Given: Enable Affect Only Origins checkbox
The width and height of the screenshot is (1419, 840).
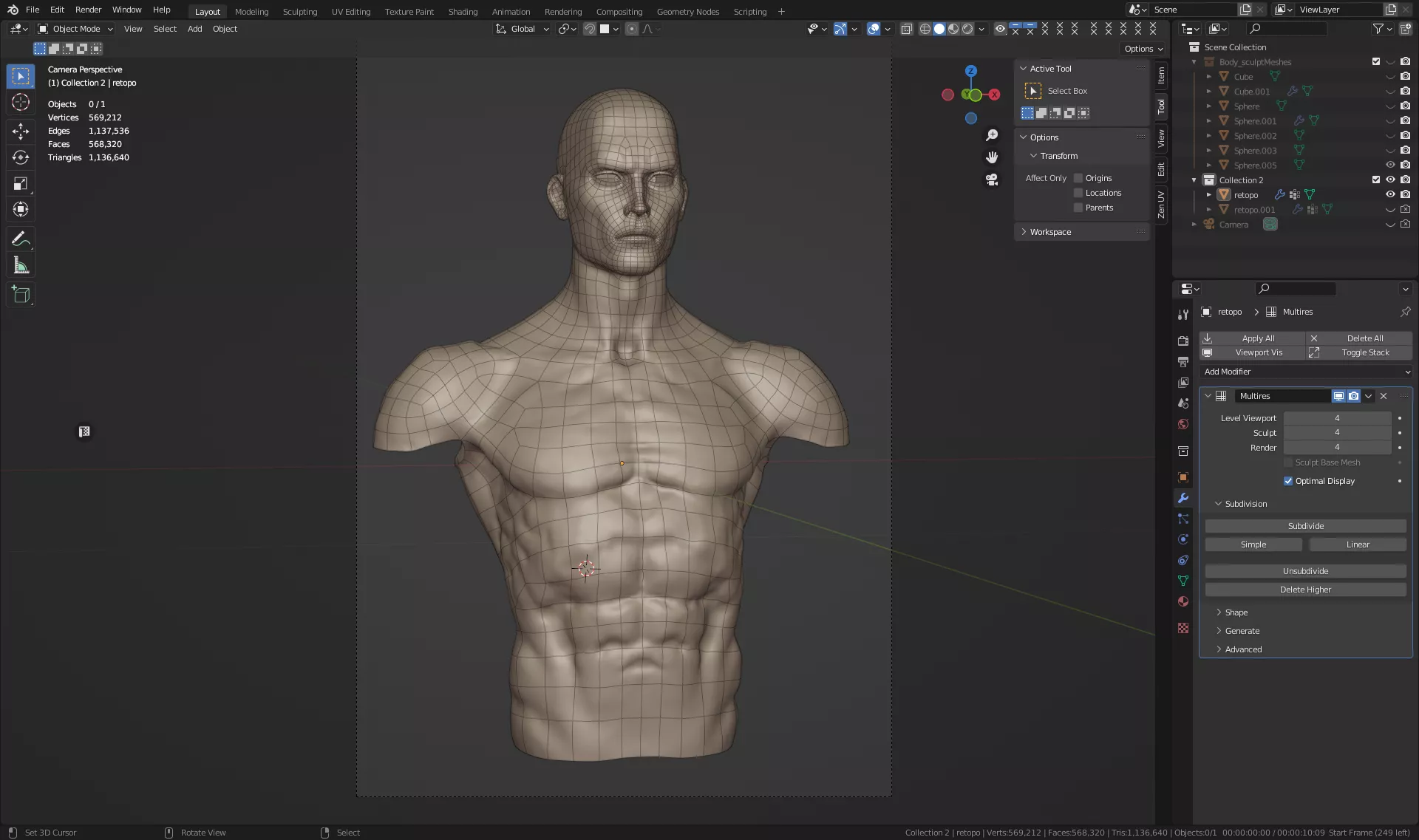Looking at the screenshot, I should [1078, 178].
